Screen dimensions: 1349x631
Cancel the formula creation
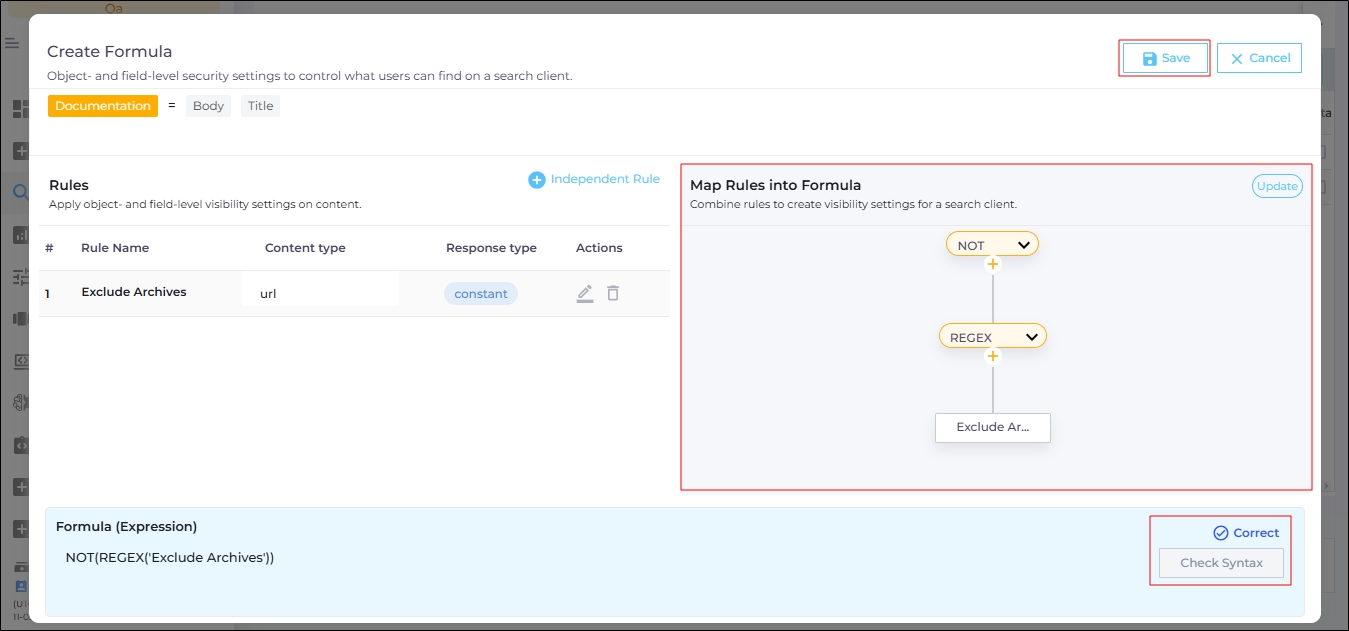(1259, 59)
